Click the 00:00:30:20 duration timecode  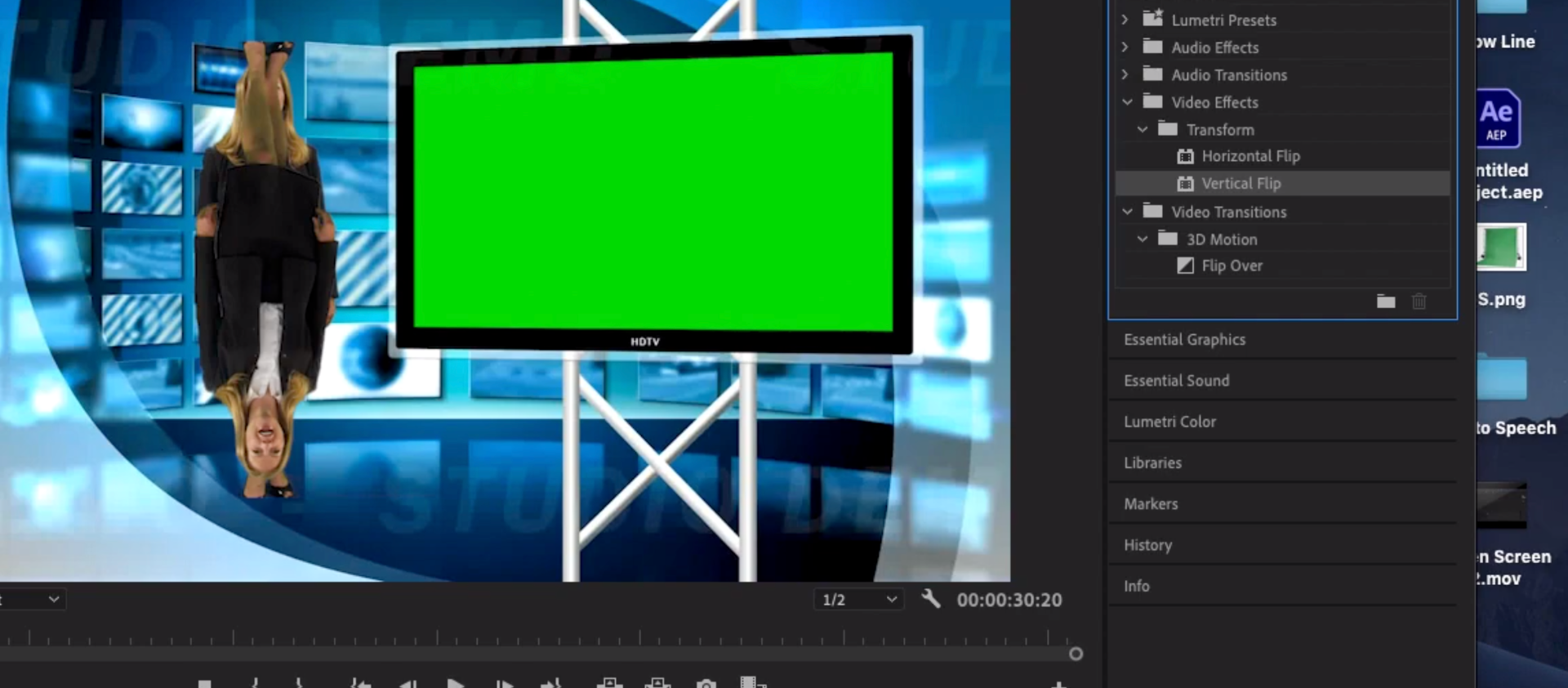1009,600
